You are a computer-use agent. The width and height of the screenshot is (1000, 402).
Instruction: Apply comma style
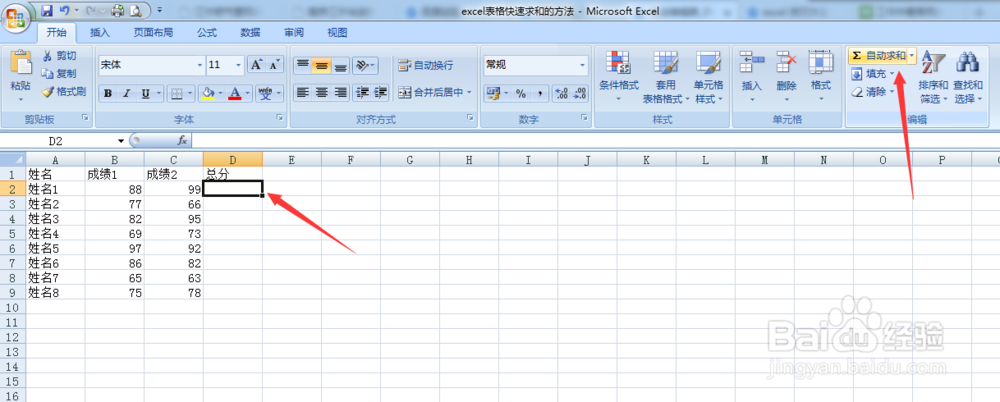(x=540, y=93)
